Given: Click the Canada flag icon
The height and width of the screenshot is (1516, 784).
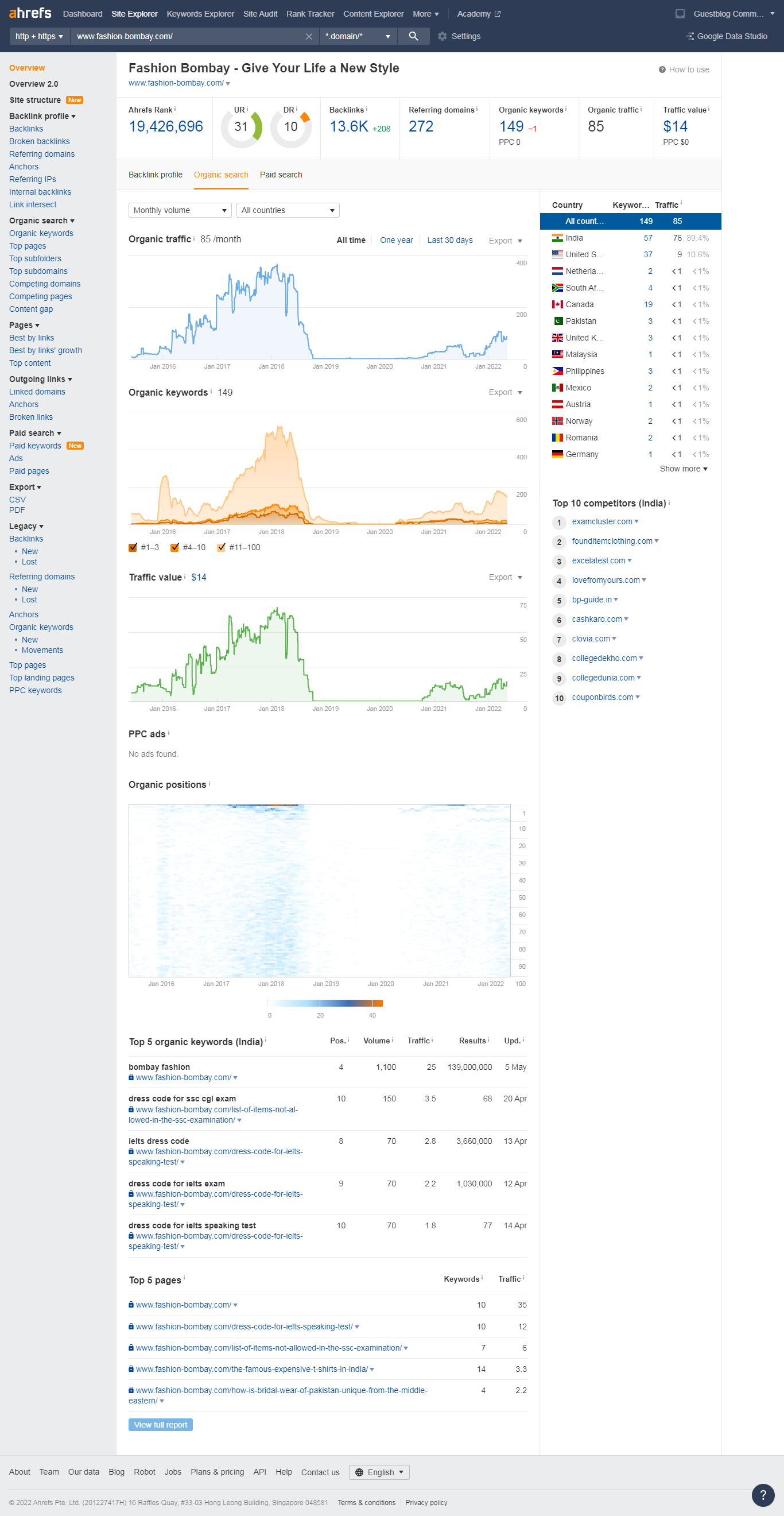Looking at the screenshot, I should [x=557, y=304].
